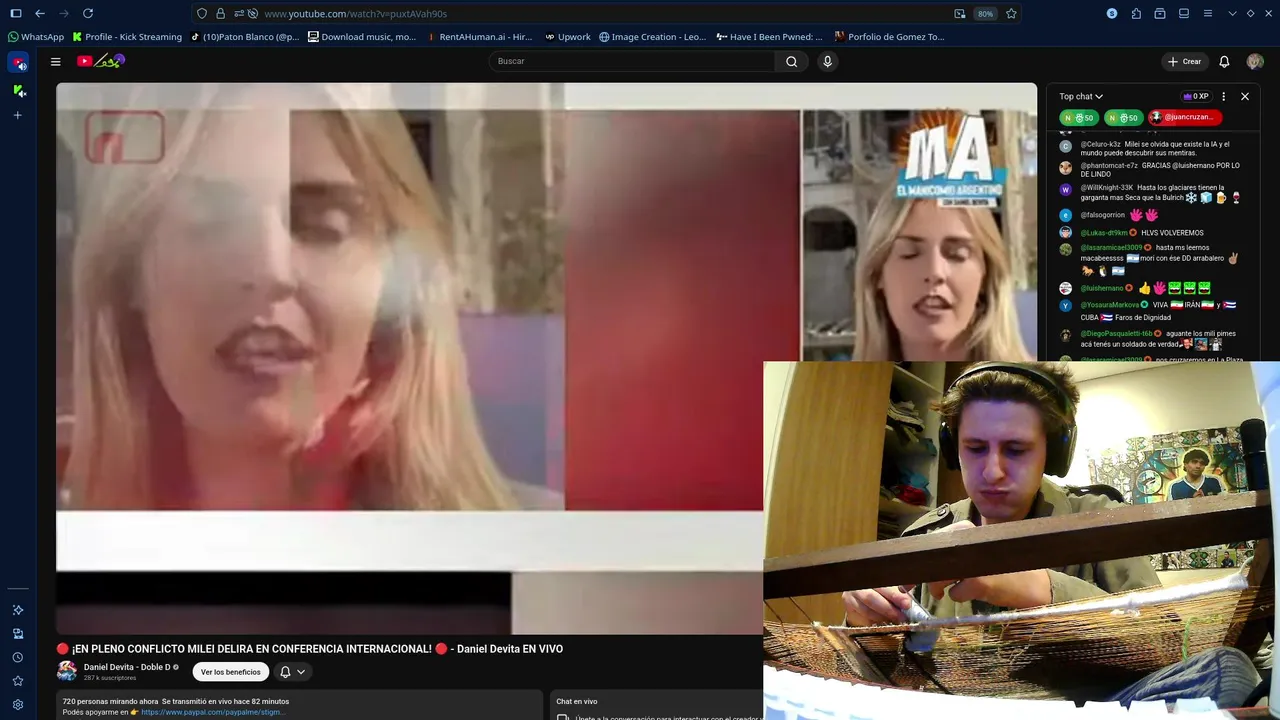Click the browser forward arrow

[64, 13]
